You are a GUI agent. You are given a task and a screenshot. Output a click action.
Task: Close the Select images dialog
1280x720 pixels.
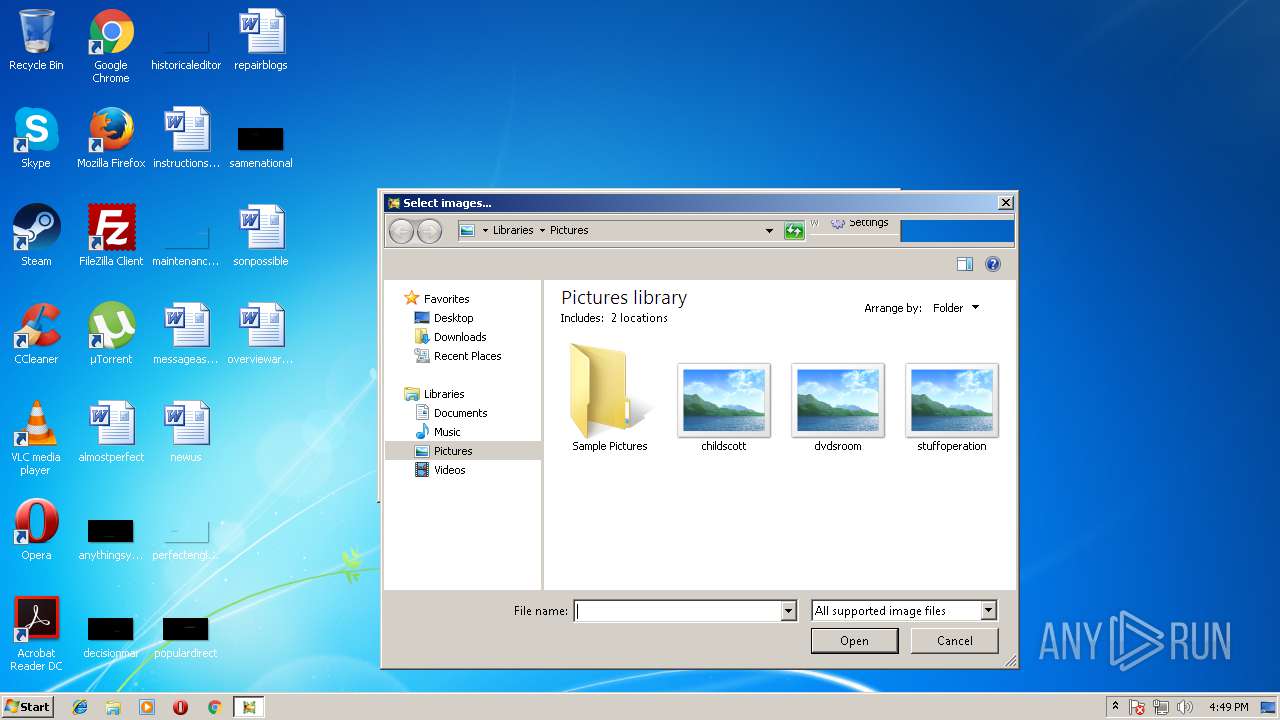(1006, 203)
